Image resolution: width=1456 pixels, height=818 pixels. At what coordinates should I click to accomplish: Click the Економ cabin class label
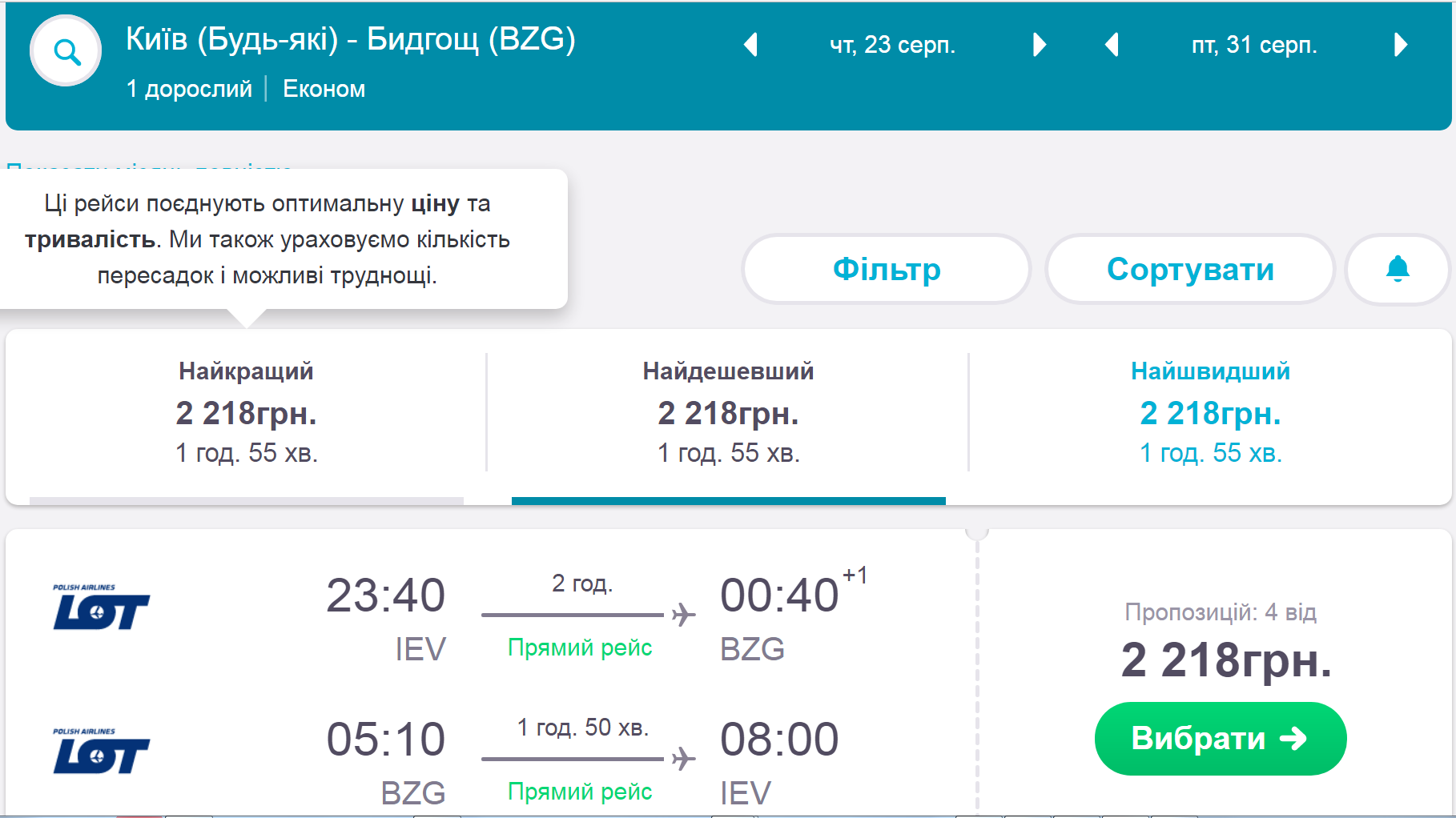pyautogui.click(x=324, y=89)
